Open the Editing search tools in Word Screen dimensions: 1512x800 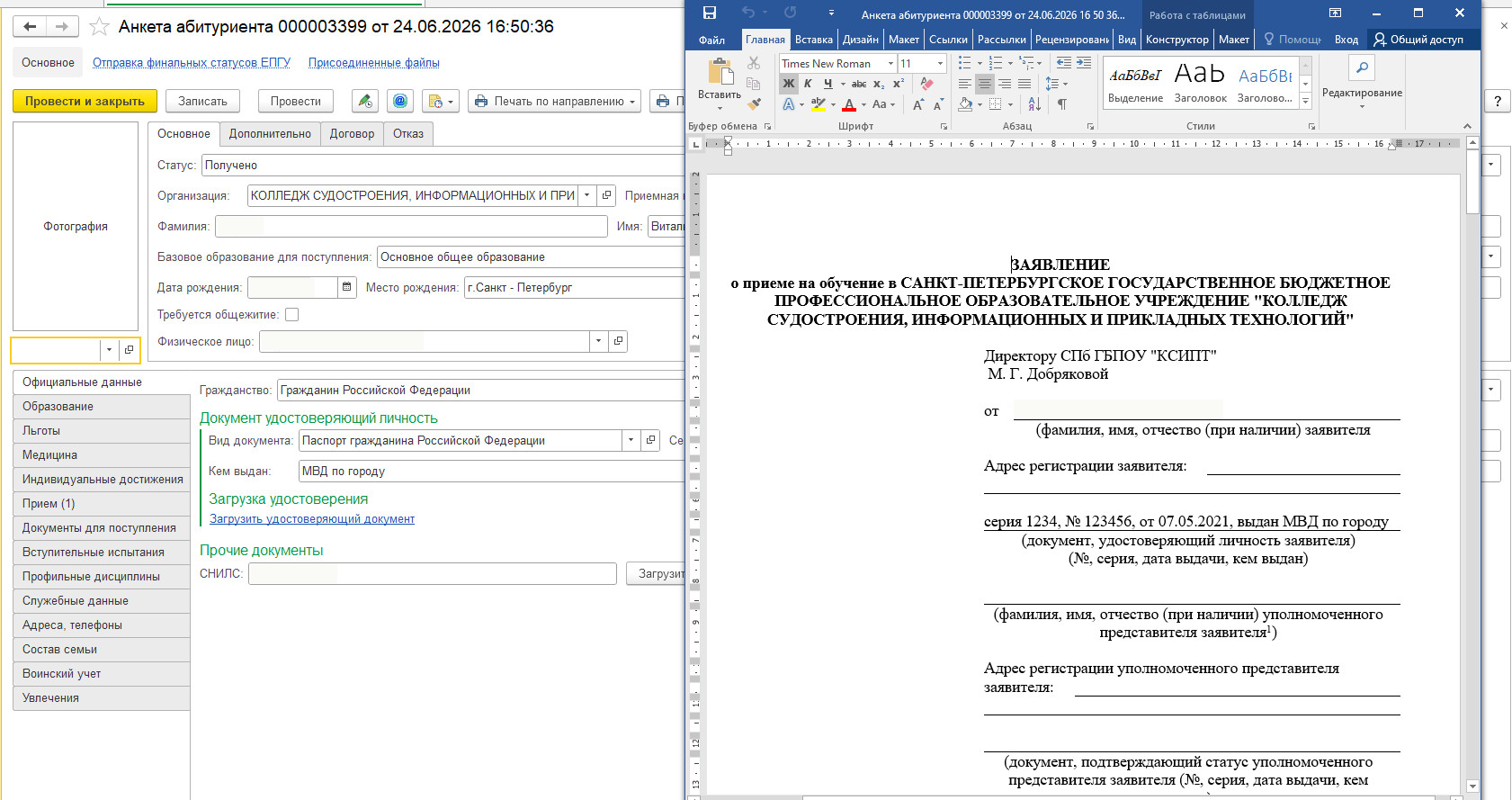pyautogui.click(x=1362, y=68)
